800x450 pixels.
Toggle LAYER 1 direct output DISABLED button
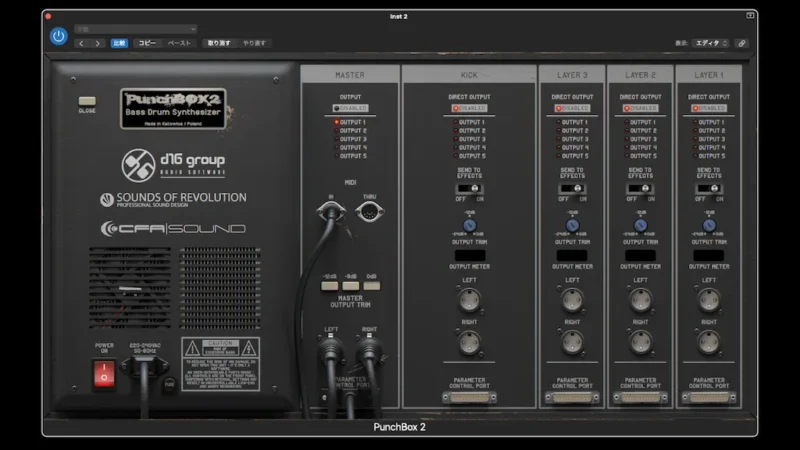tap(709, 108)
